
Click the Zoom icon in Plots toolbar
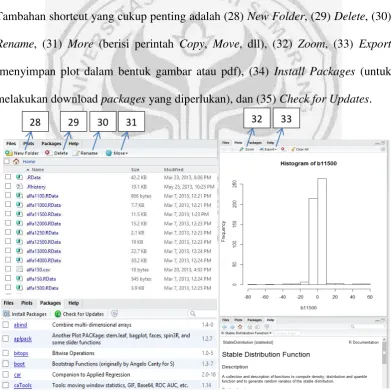[x=242, y=149]
